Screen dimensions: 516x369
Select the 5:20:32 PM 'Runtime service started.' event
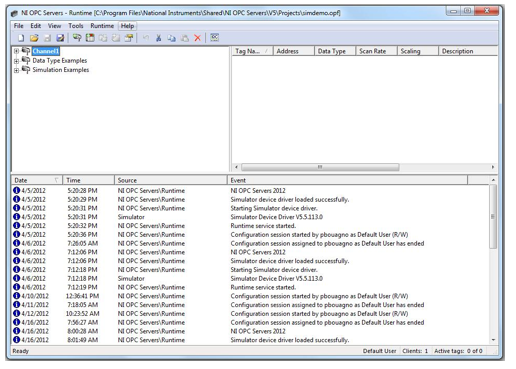(x=250, y=226)
